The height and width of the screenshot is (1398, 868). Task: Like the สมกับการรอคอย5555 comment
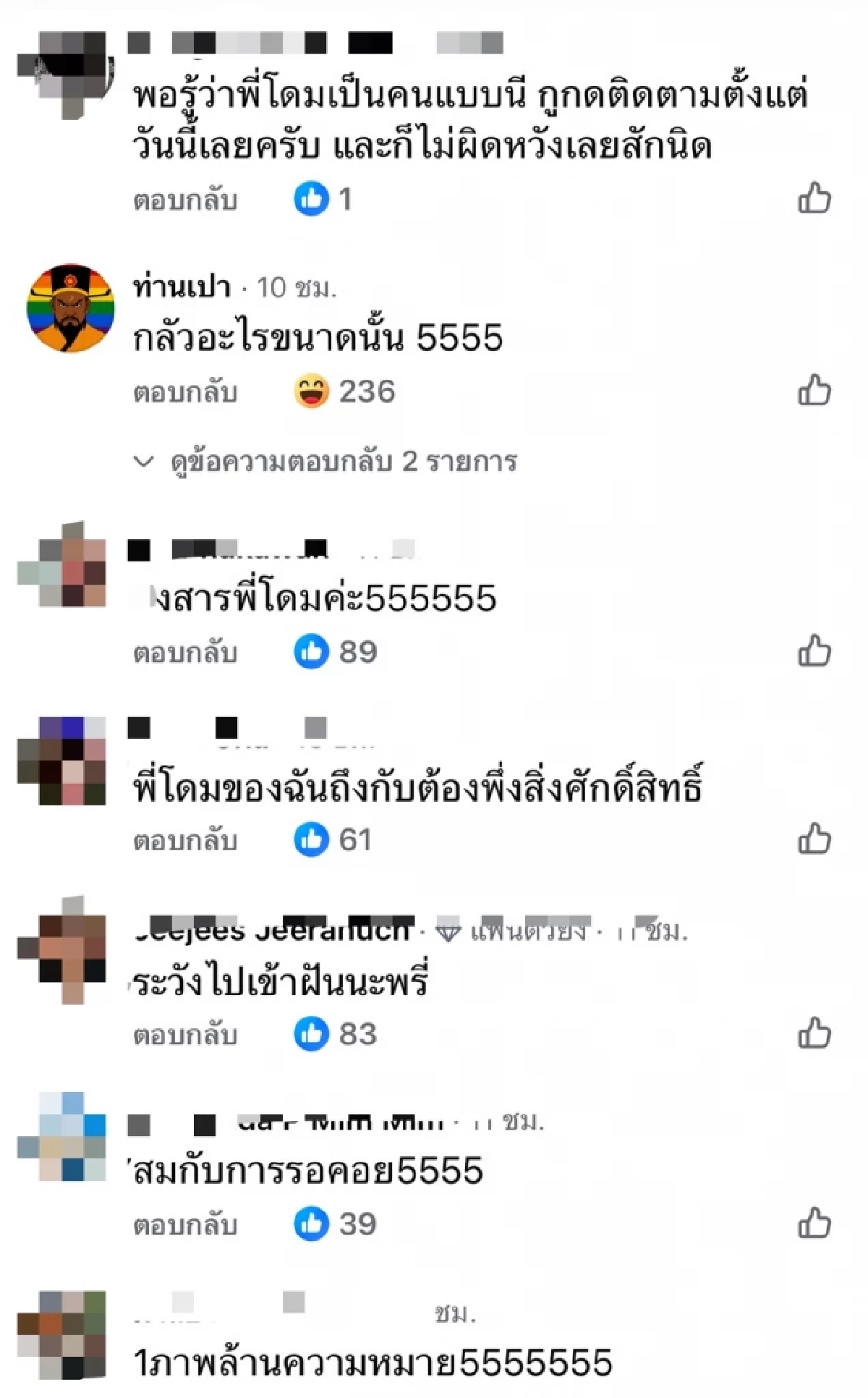pos(814,1224)
